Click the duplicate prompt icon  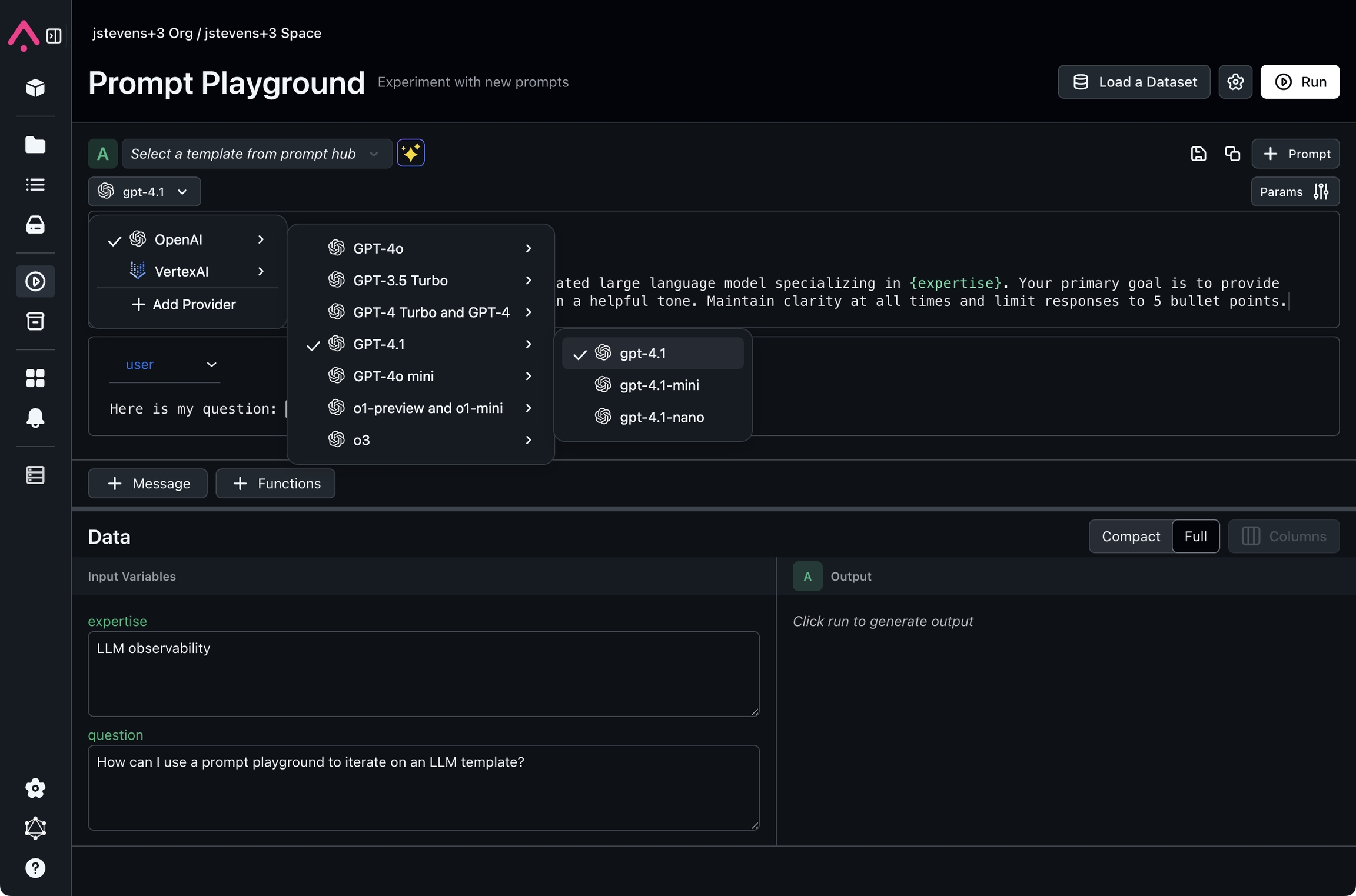tap(1232, 154)
